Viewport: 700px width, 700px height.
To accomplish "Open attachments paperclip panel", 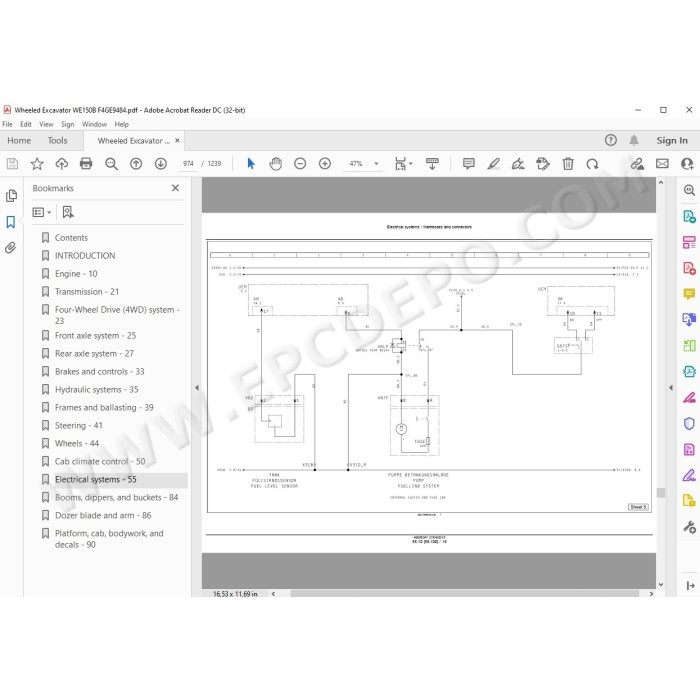I will [x=11, y=247].
